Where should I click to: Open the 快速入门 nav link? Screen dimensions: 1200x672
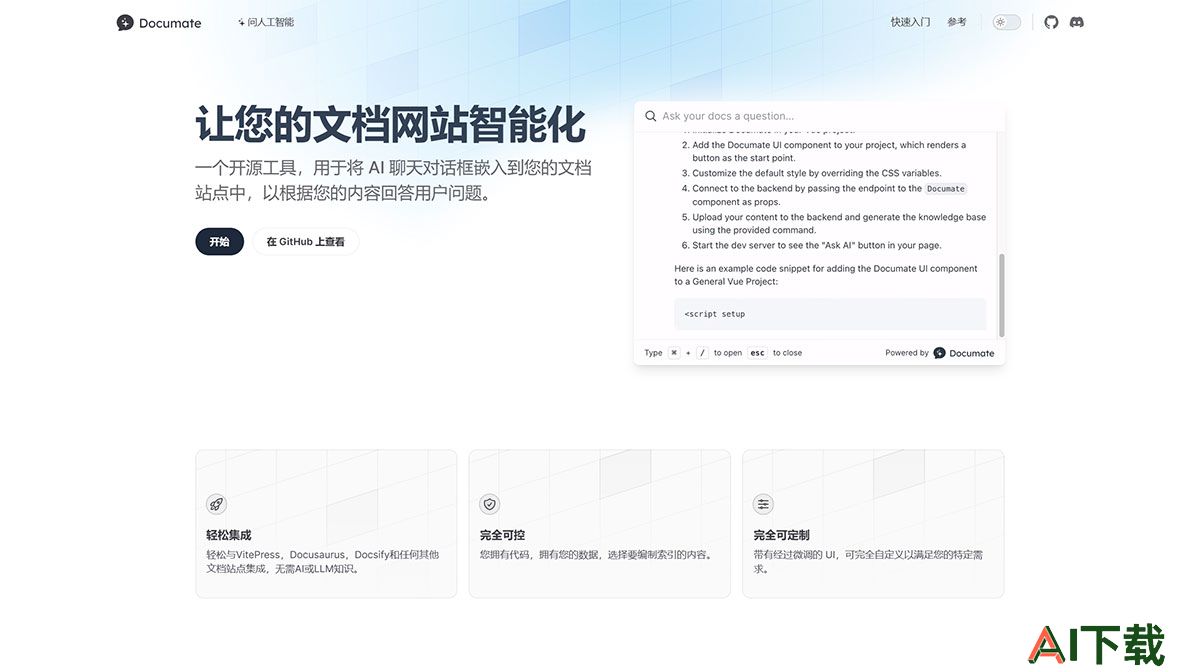(x=910, y=22)
